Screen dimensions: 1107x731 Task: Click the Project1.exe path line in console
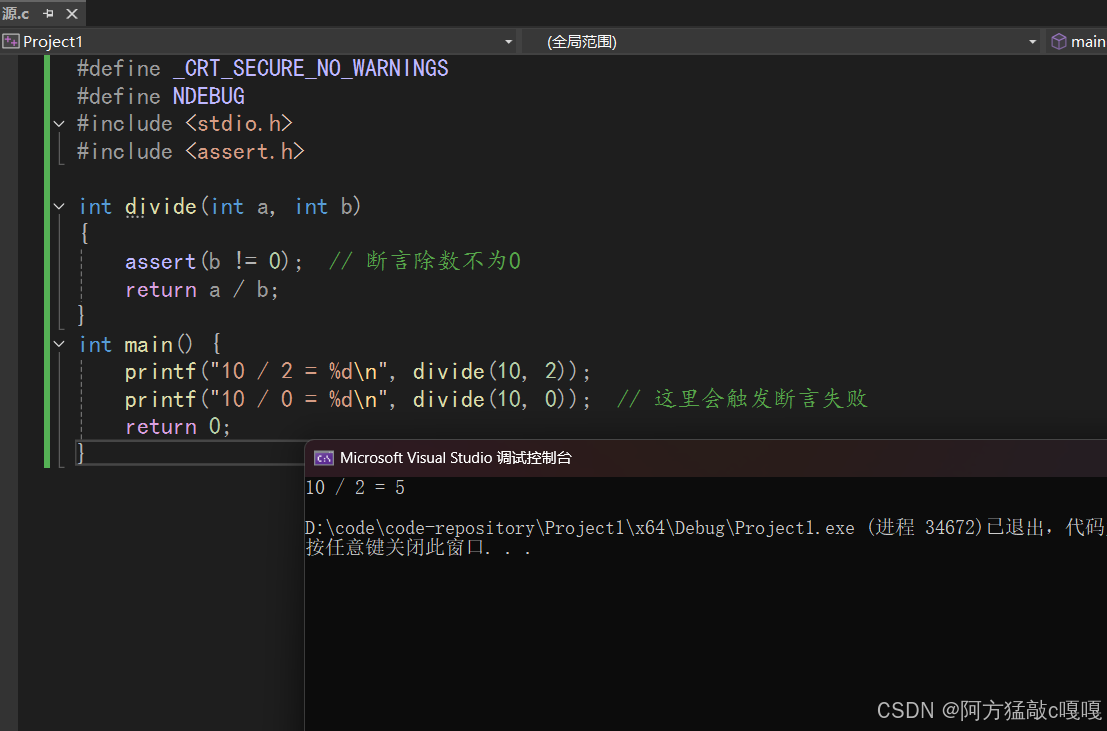click(x=705, y=528)
